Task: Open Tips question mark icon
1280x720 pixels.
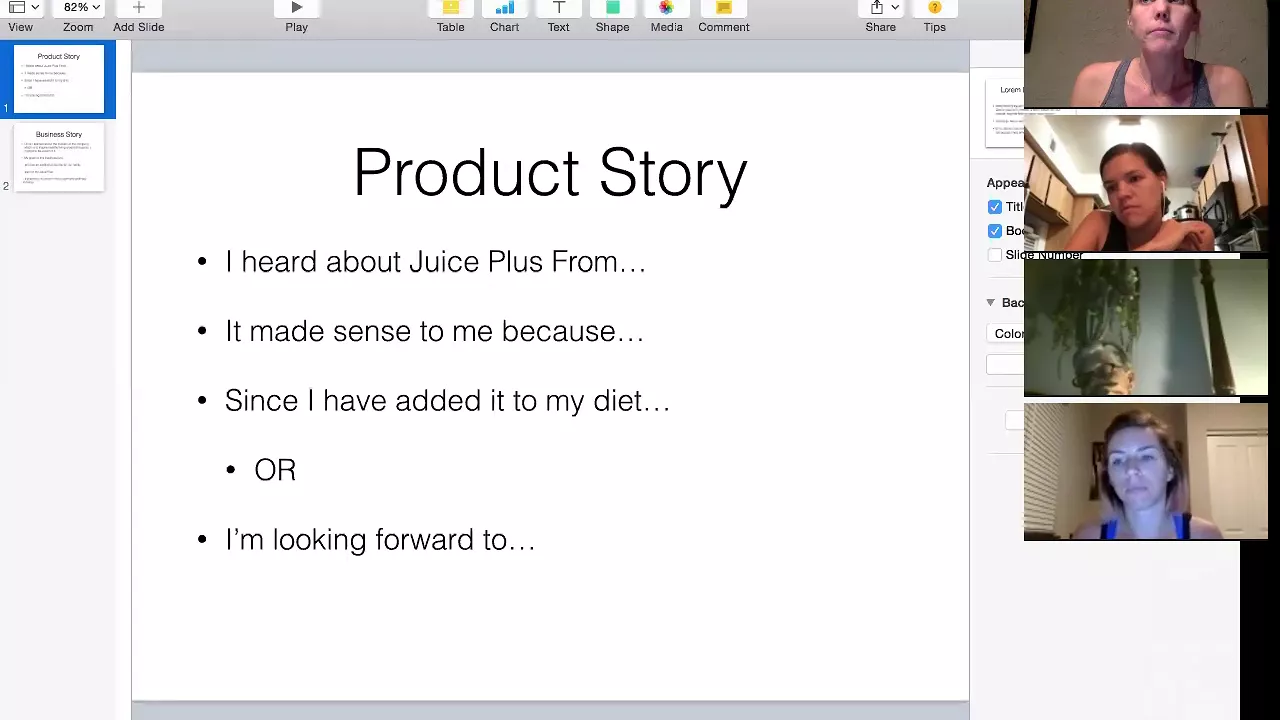Action: [x=934, y=7]
